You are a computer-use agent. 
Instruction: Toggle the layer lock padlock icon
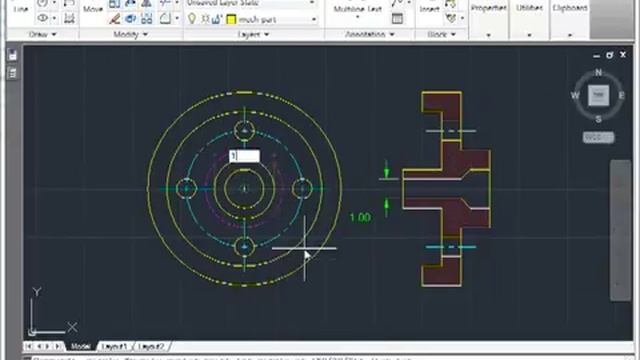217,19
